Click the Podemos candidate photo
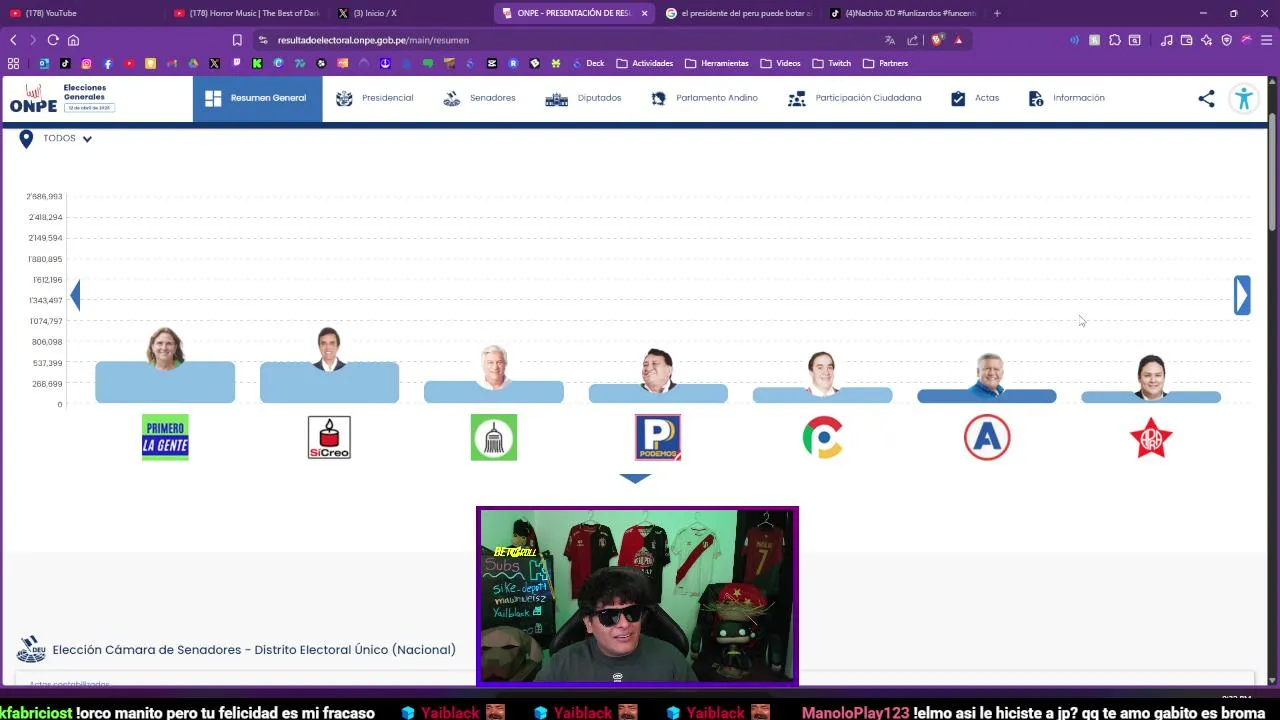 click(x=658, y=370)
